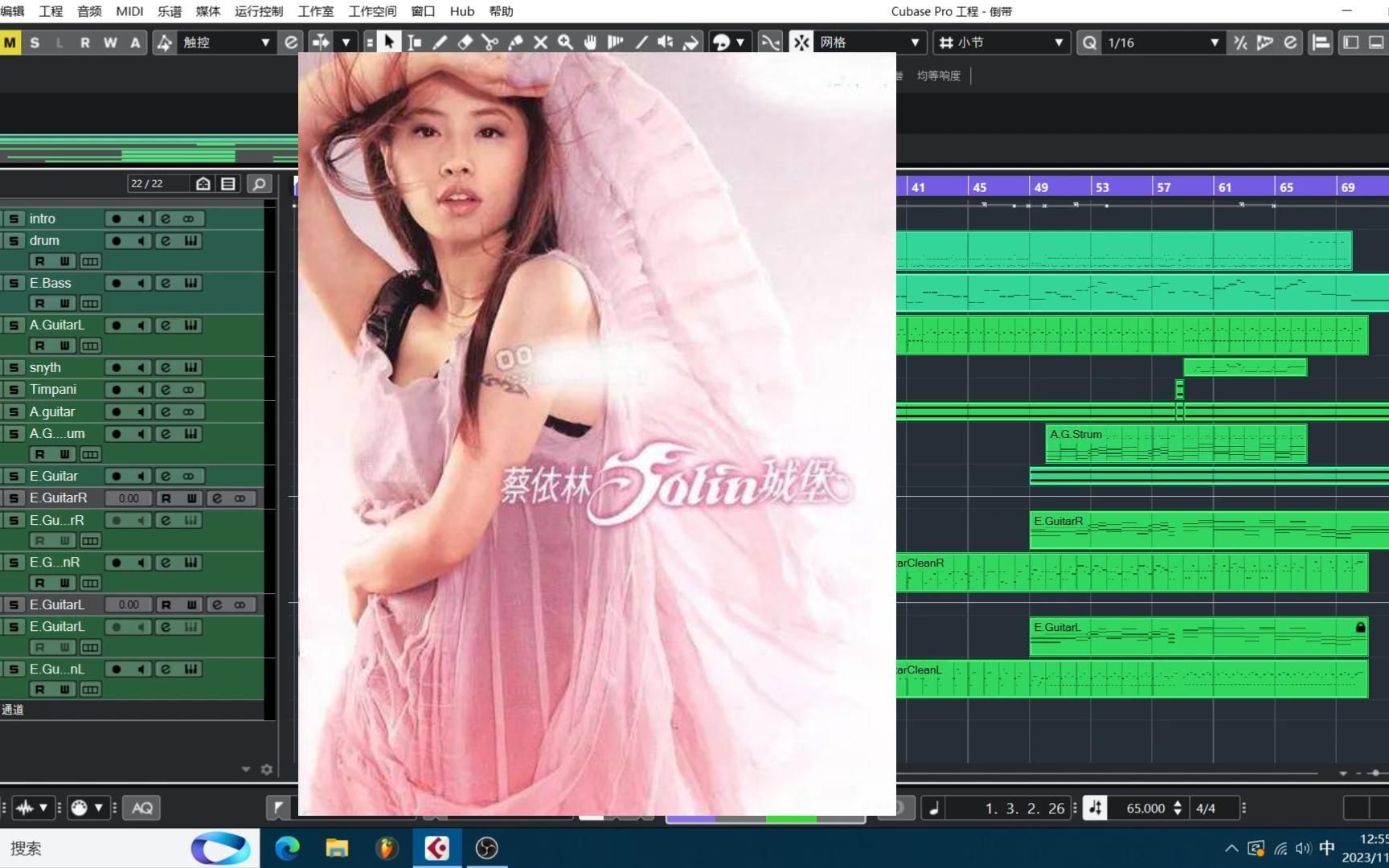Open automation panel e icon beside 触控
The width and height of the screenshot is (1389, 868).
(x=291, y=43)
